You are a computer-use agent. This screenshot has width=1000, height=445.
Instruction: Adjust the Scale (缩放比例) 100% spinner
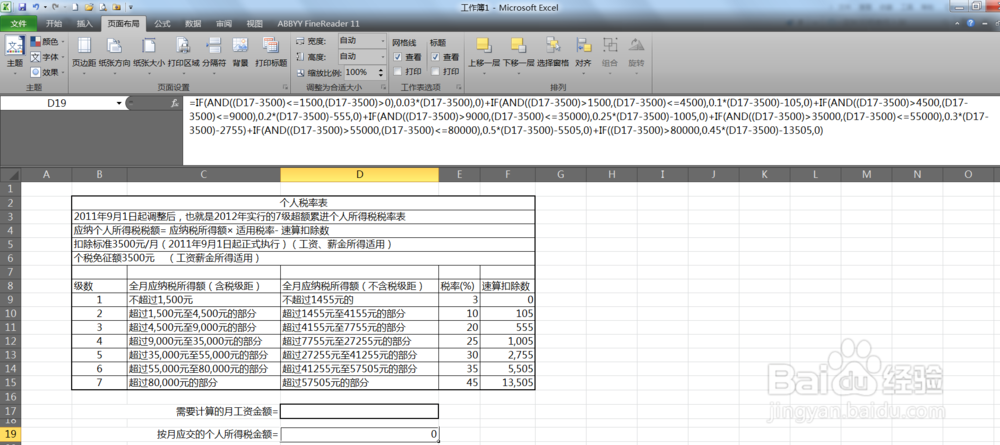tap(381, 72)
